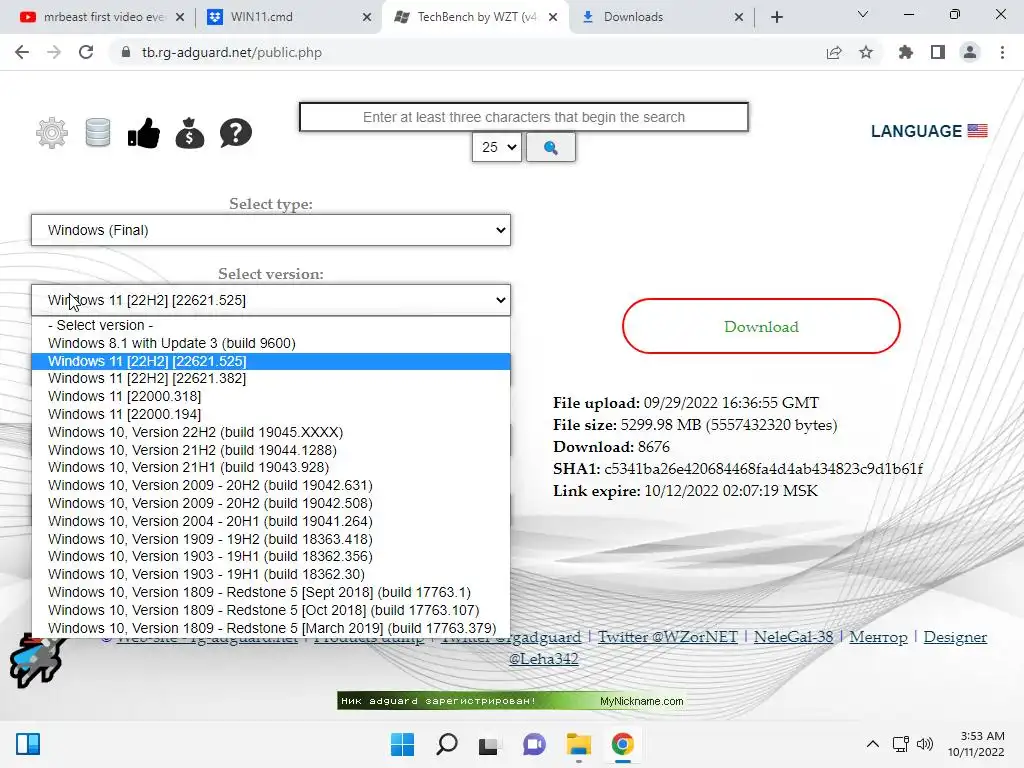
Task: Click the US flag language icon
Action: (x=977, y=131)
